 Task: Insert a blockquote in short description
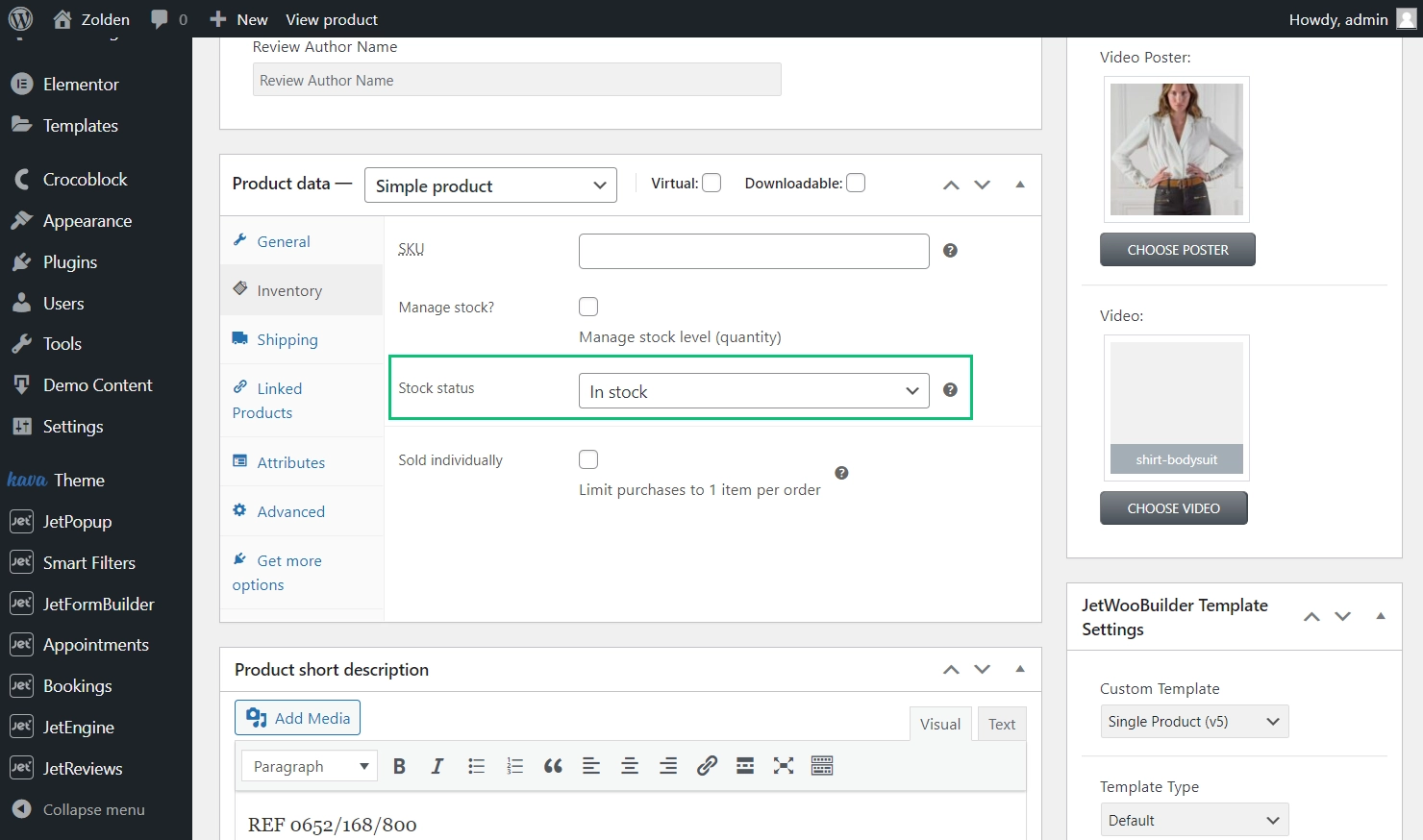point(553,766)
